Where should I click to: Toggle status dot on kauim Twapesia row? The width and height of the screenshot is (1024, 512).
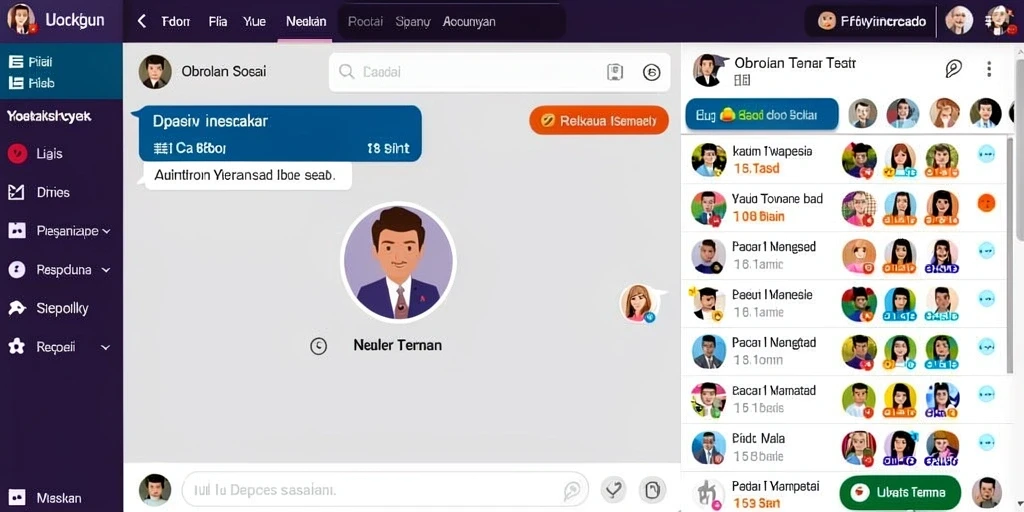986,155
